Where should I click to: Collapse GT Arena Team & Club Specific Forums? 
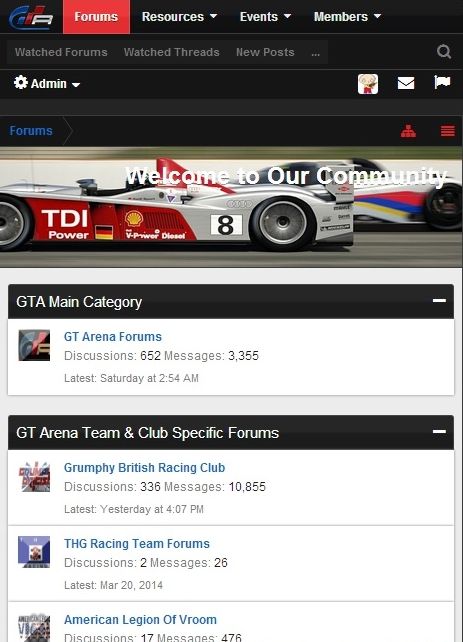pos(439,432)
